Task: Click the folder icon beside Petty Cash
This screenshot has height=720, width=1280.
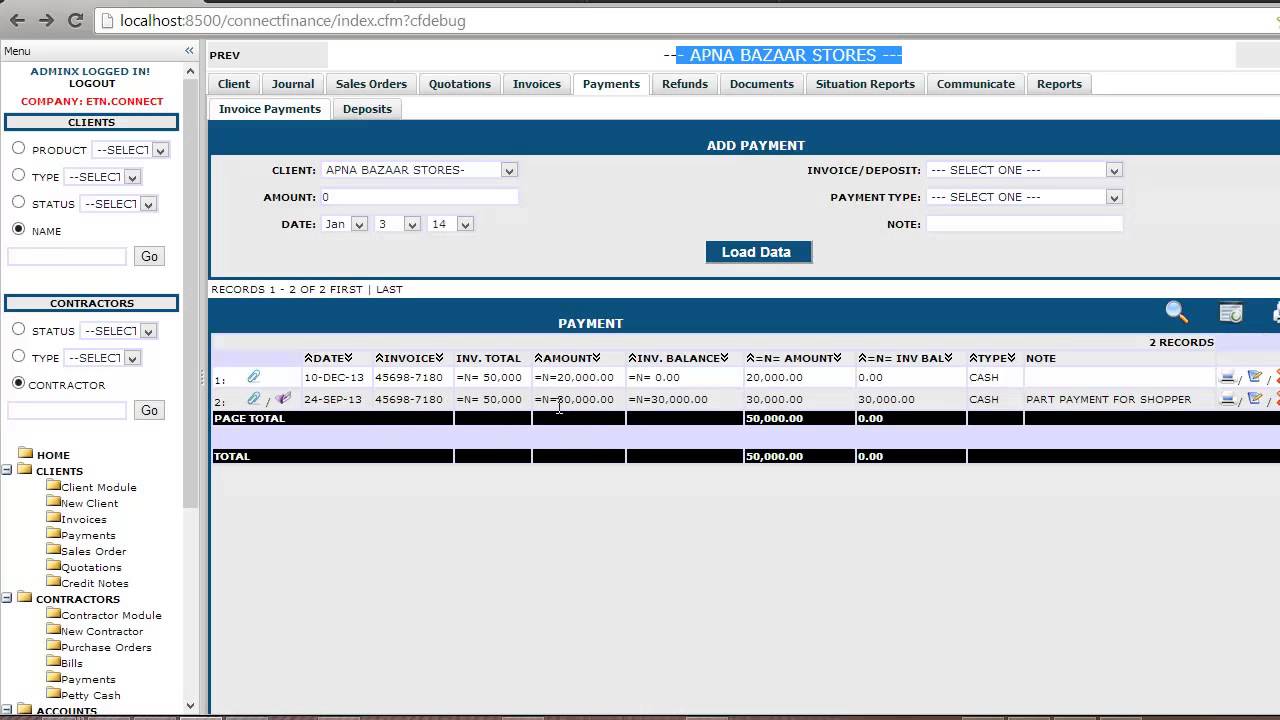Action: pos(54,694)
